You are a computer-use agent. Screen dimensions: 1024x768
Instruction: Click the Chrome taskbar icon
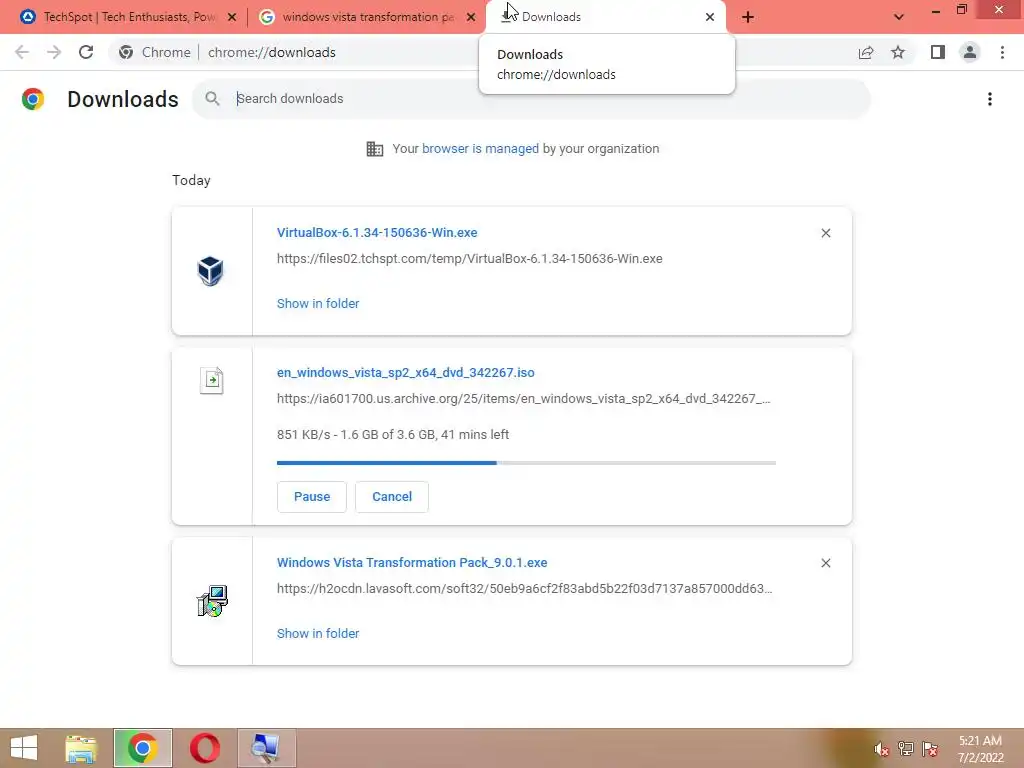(x=142, y=748)
